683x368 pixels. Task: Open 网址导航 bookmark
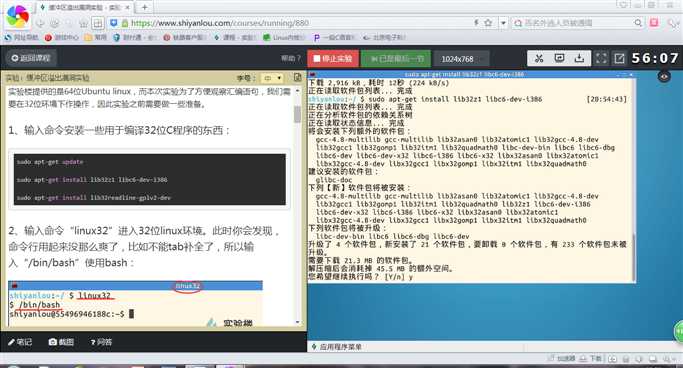tap(22, 37)
